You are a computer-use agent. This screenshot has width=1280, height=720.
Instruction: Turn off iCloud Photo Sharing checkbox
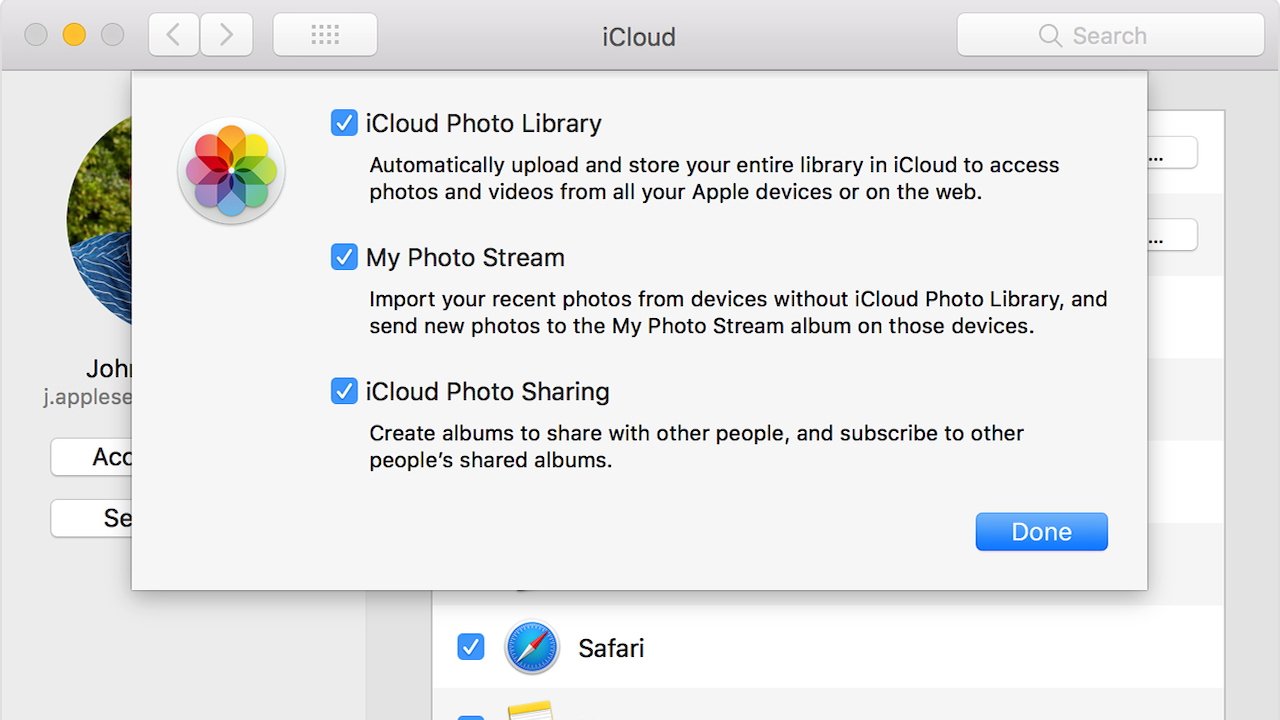pos(344,391)
